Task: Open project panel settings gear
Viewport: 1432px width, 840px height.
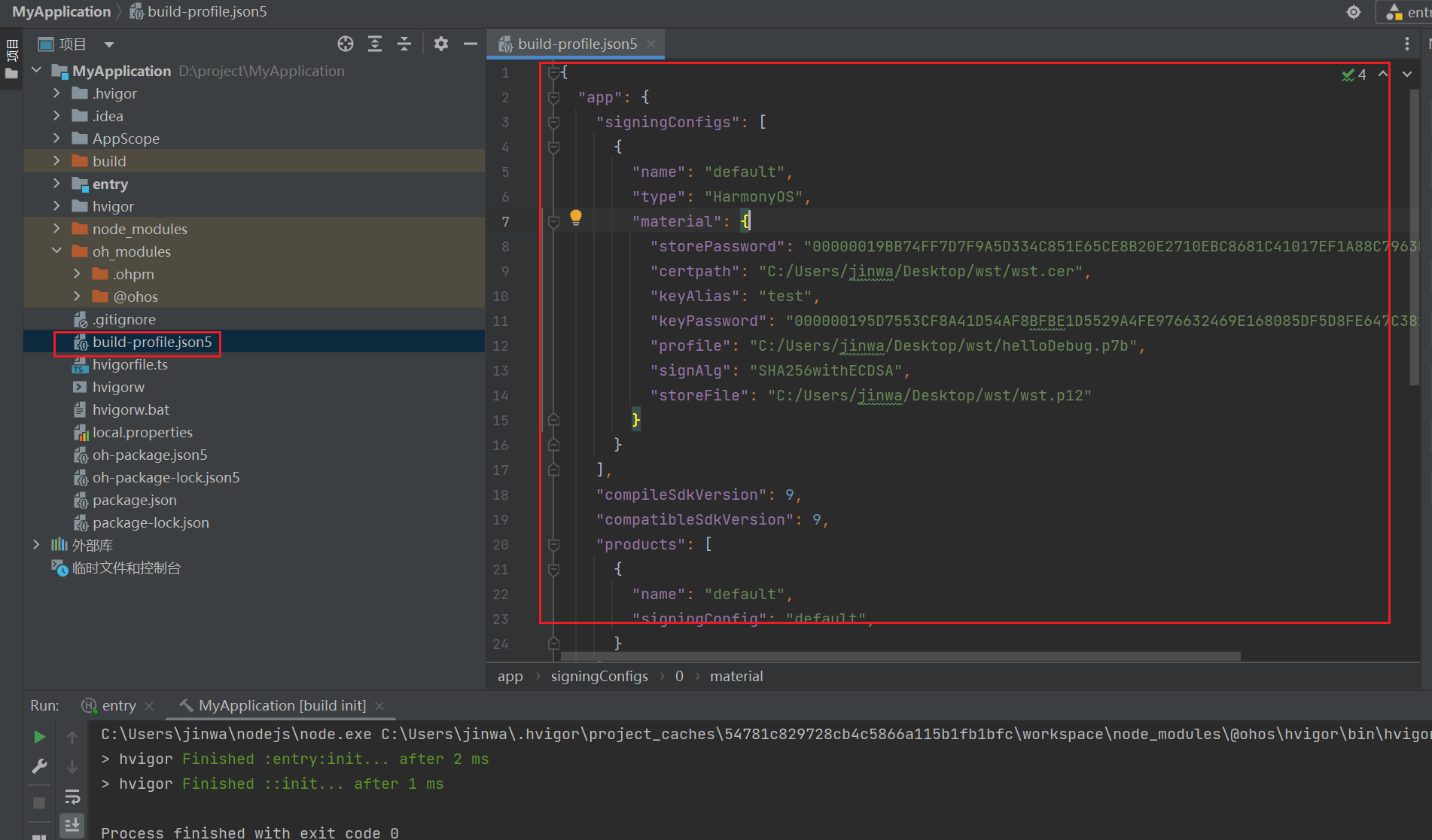Action: pyautogui.click(x=441, y=44)
